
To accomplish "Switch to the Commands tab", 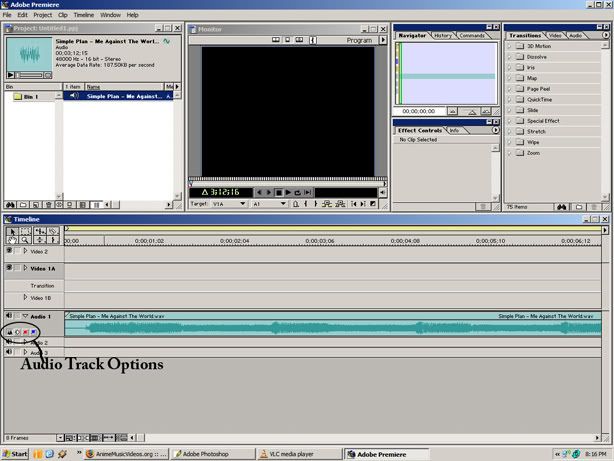I will tap(472, 35).
